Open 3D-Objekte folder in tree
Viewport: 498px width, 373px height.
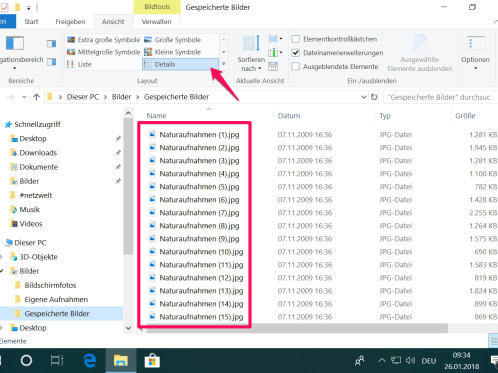tap(34, 257)
